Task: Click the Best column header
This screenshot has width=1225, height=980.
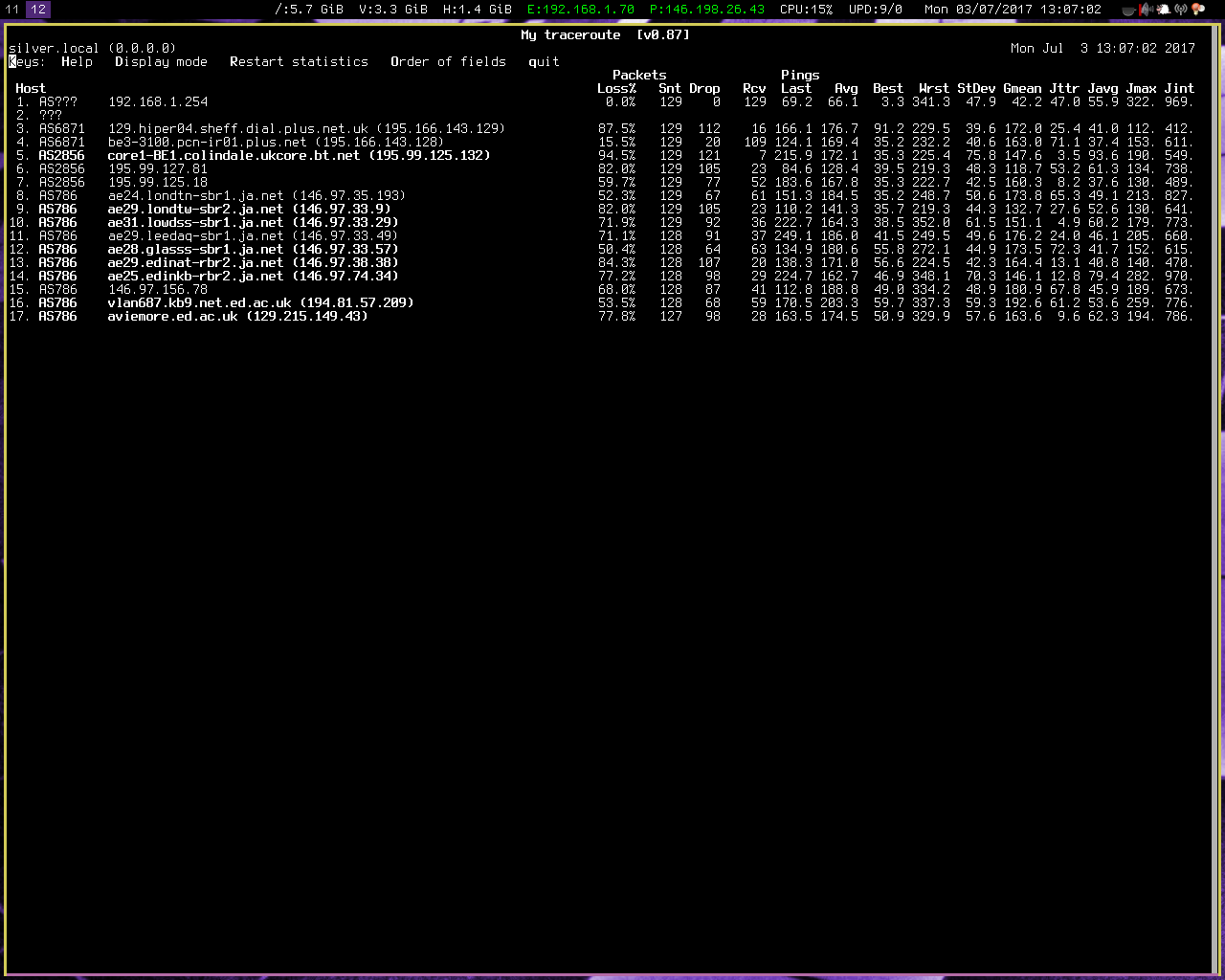Action: (x=888, y=88)
